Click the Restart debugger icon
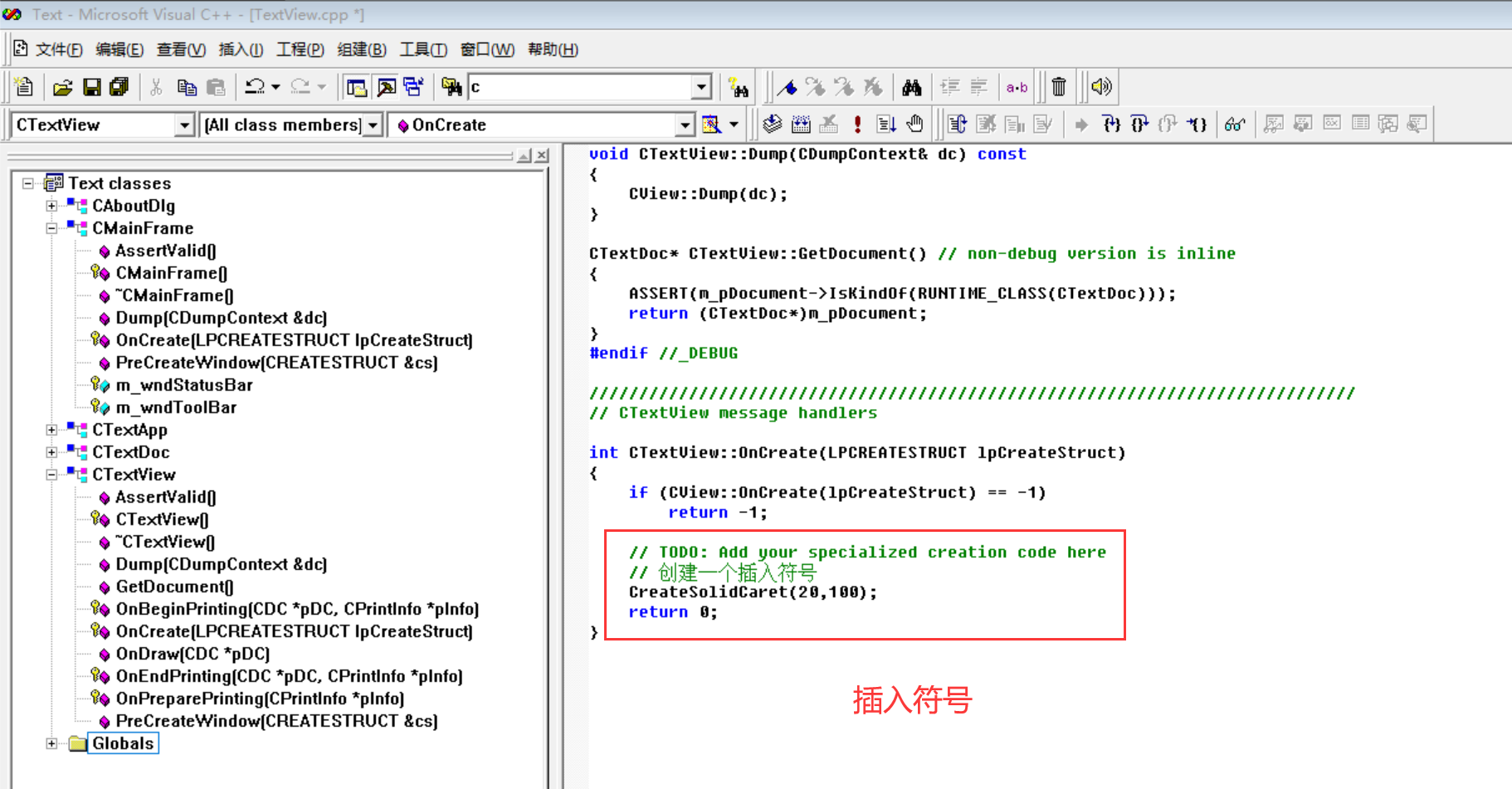Image resolution: width=1512 pixels, height=789 pixels. pos(957,124)
